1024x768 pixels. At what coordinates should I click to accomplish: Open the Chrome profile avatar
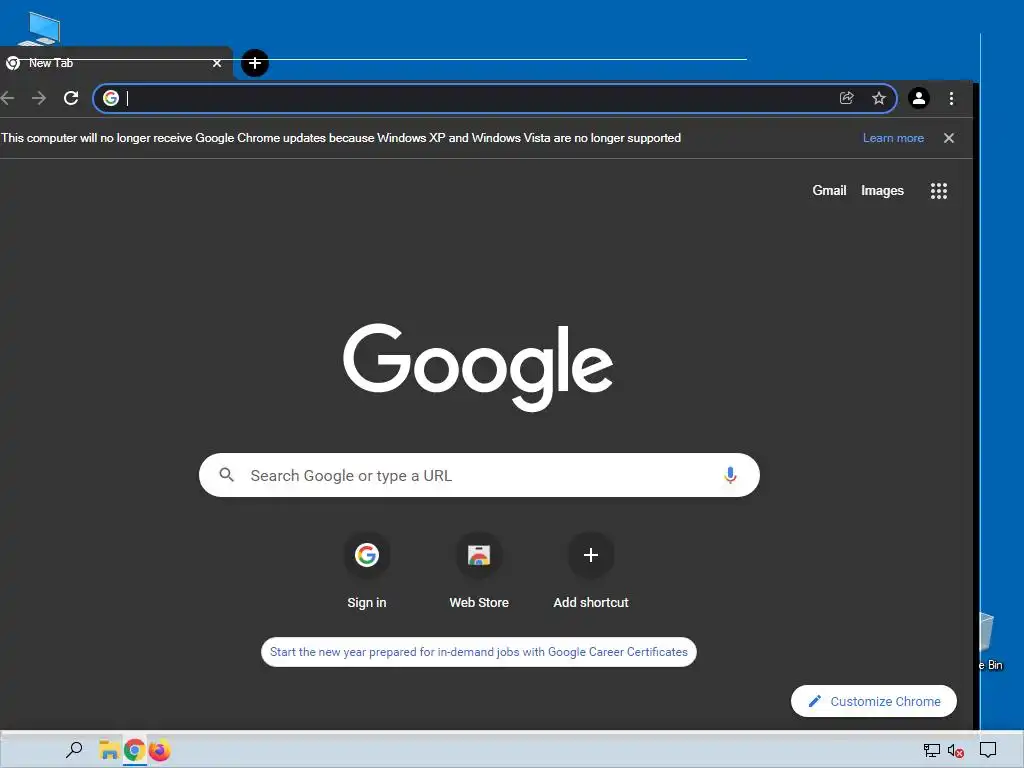click(x=919, y=98)
